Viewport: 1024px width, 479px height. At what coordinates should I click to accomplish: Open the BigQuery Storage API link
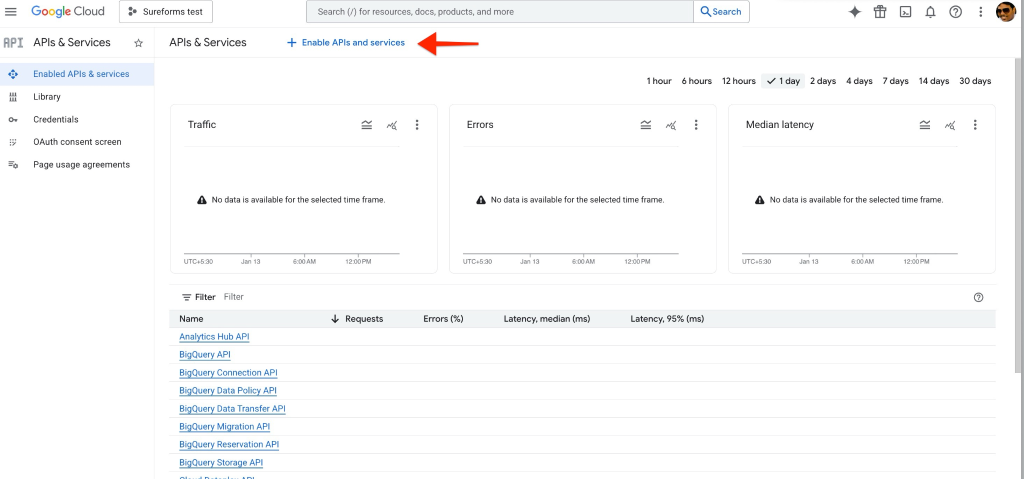pos(221,463)
